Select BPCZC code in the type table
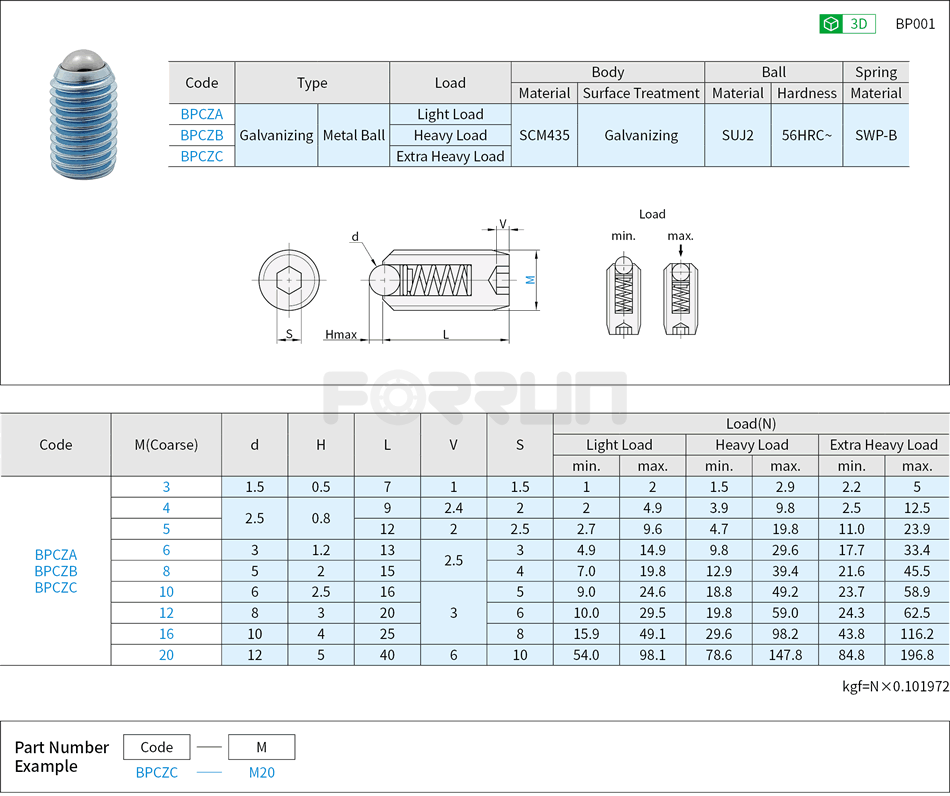The width and height of the screenshot is (950, 796). [201, 156]
